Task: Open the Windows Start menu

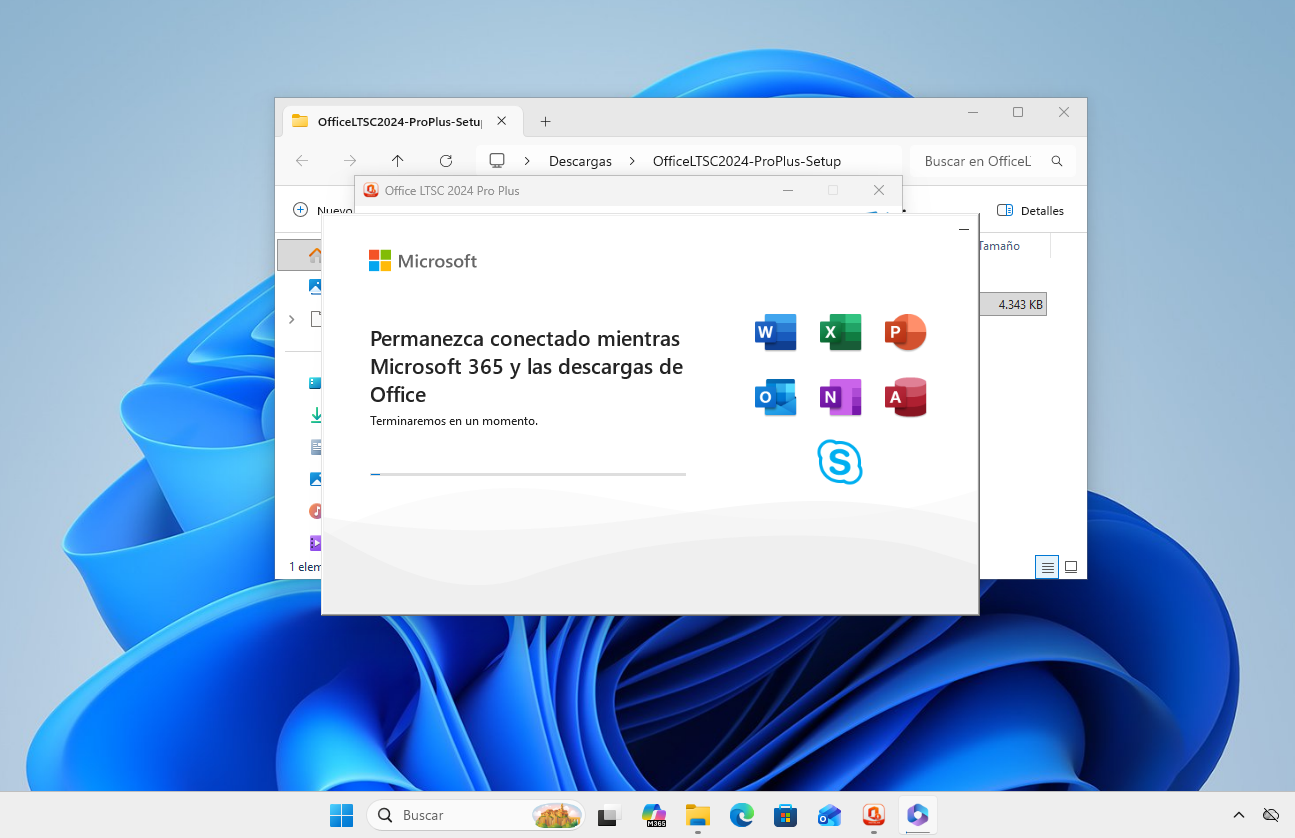Action: 342,815
